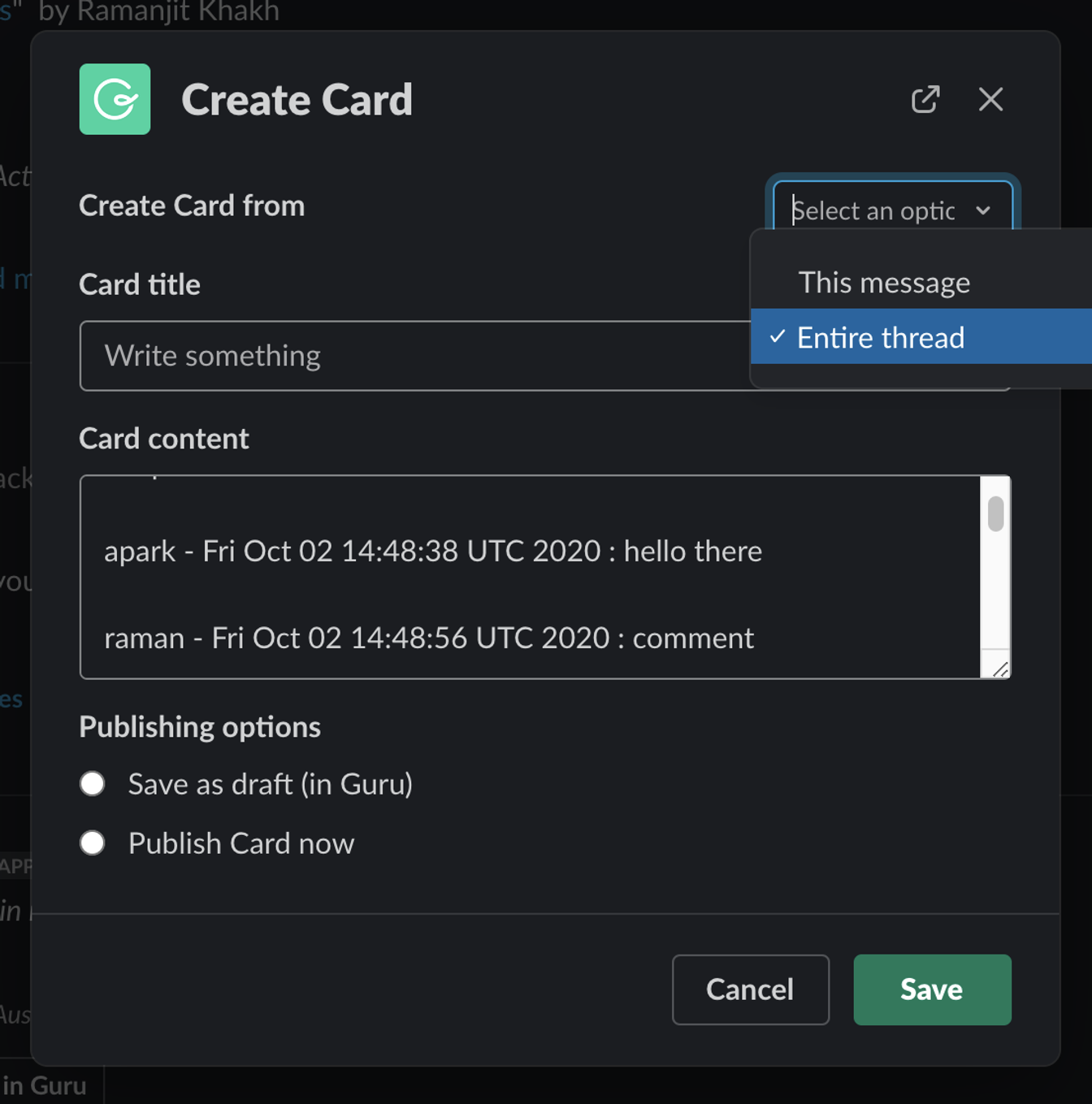Select the This message option

click(884, 282)
